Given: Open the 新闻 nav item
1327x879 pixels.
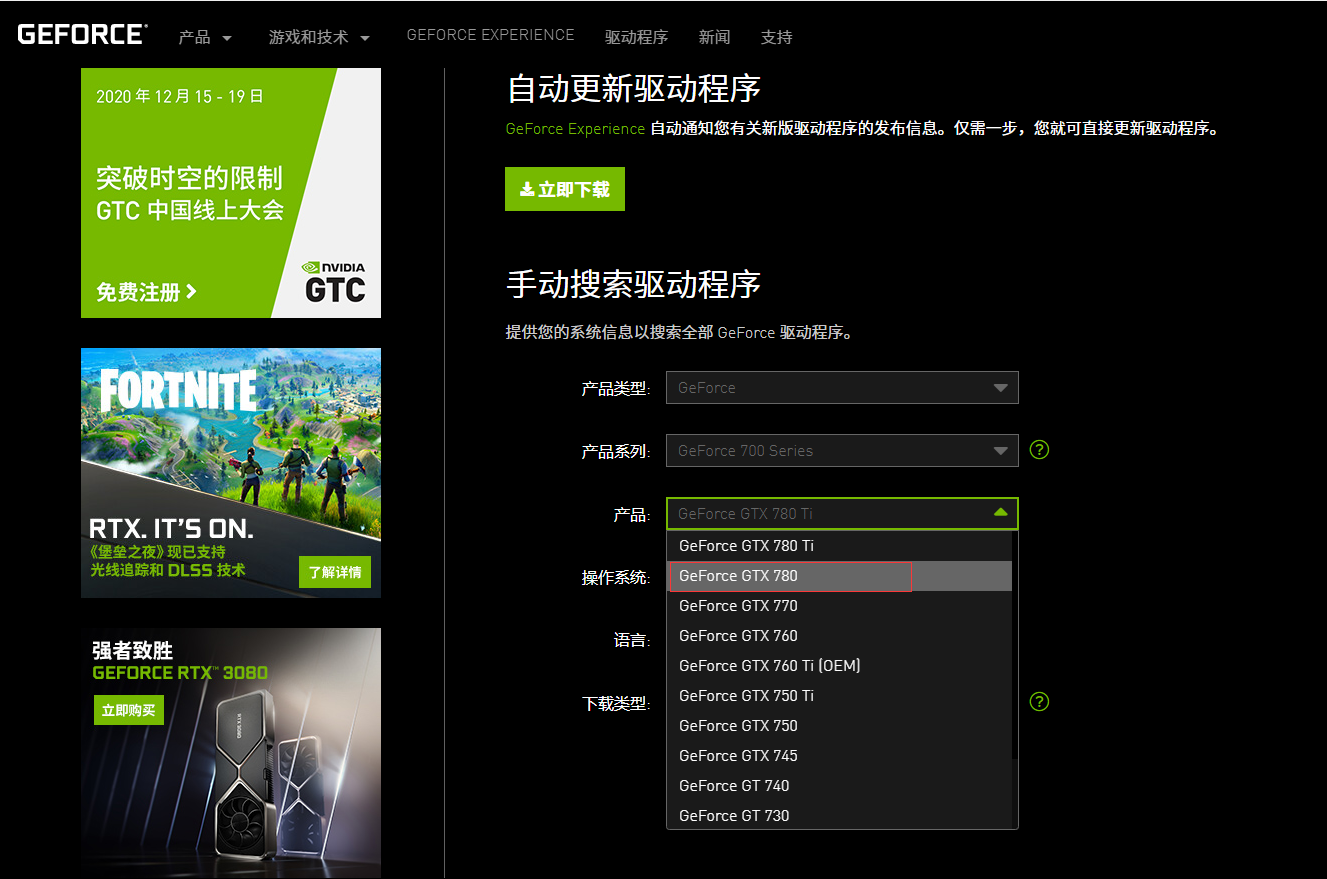Looking at the screenshot, I should (x=714, y=37).
